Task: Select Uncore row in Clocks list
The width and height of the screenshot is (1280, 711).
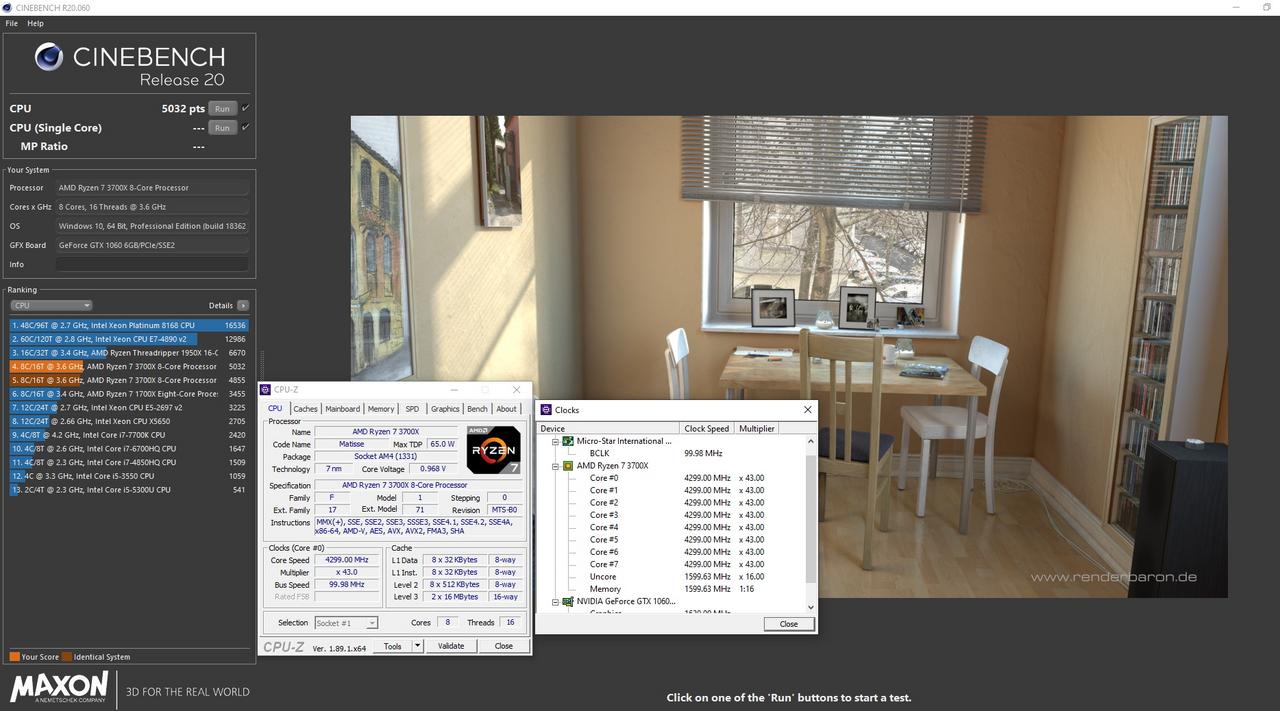Action: click(x=671, y=577)
